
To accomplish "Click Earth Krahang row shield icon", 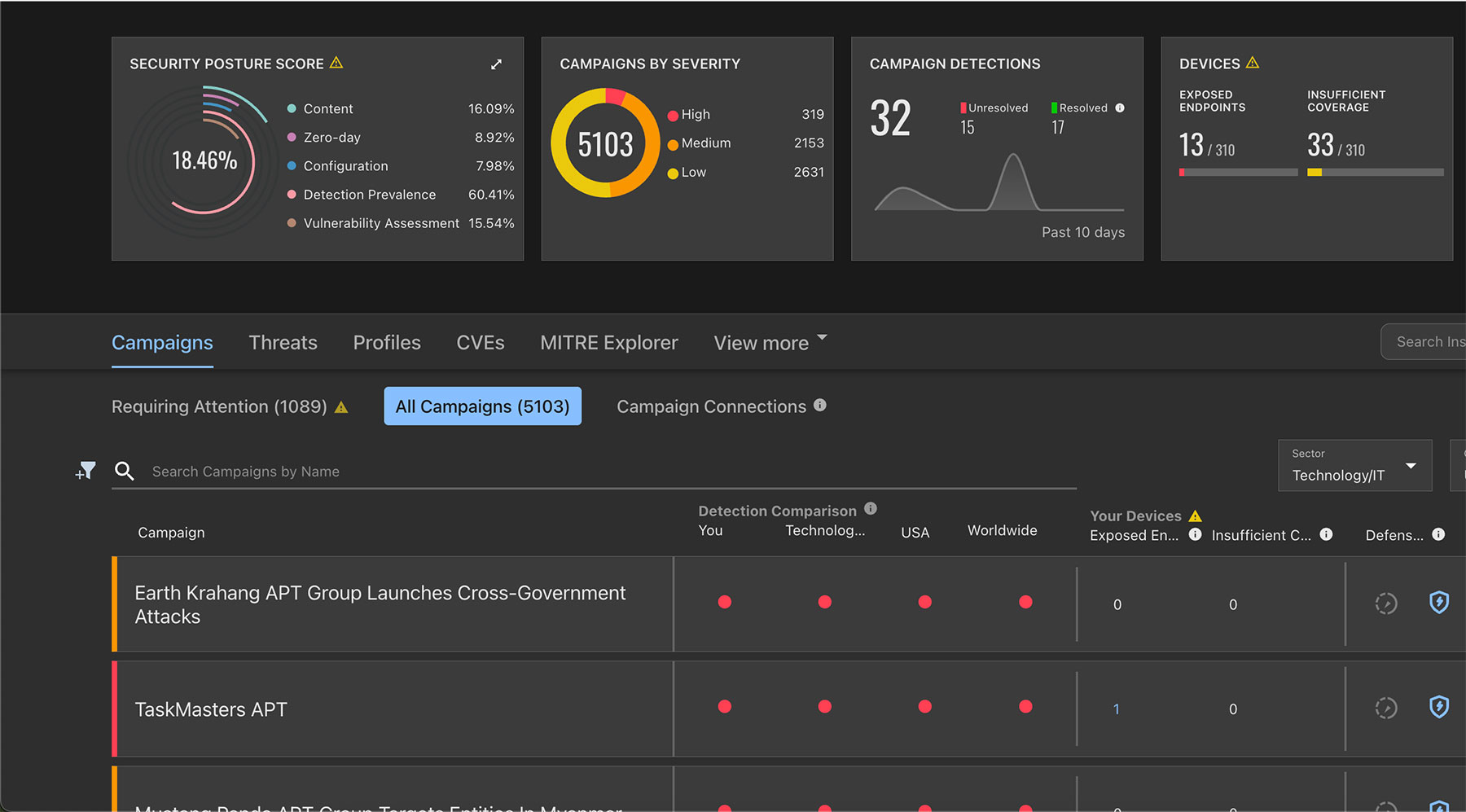I will coord(1439,602).
